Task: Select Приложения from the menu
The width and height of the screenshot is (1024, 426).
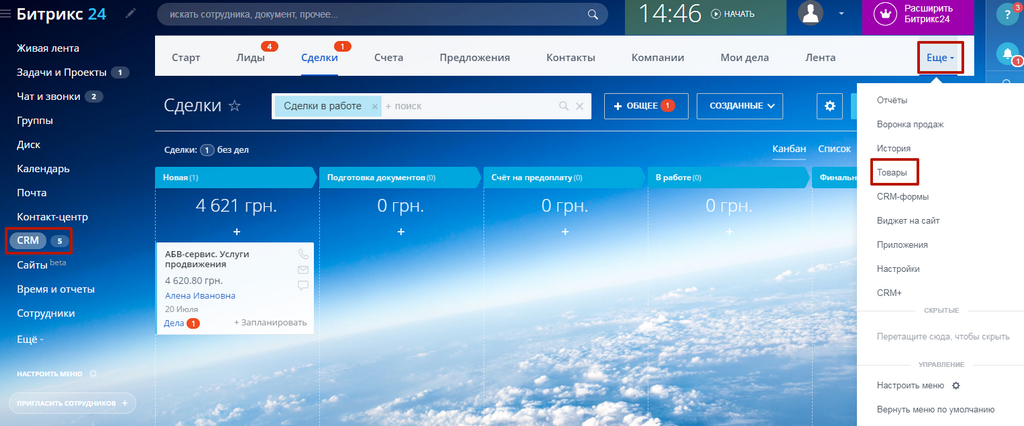Action: pyautogui.click(x=903, y=245)
